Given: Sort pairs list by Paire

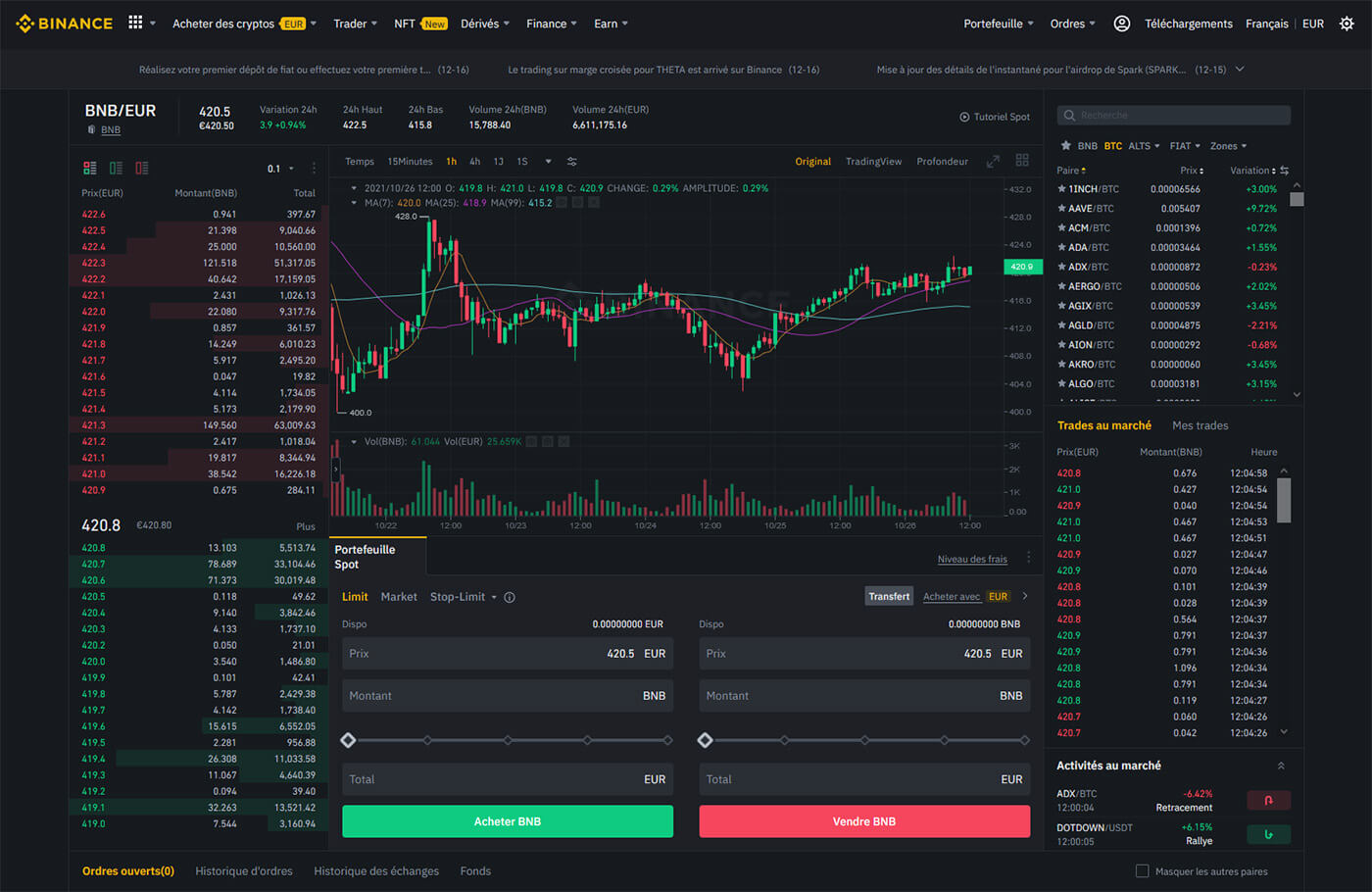Looking at the screenshot, I should [x=1071, y=171].
